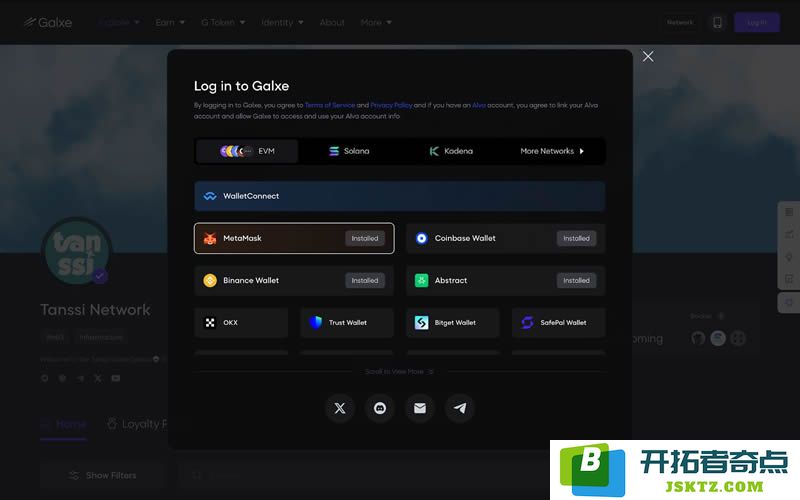Select MetaMask wallet option
This screenshot has height=500, width=800.
pyautogui.click(x=294, y=238)
